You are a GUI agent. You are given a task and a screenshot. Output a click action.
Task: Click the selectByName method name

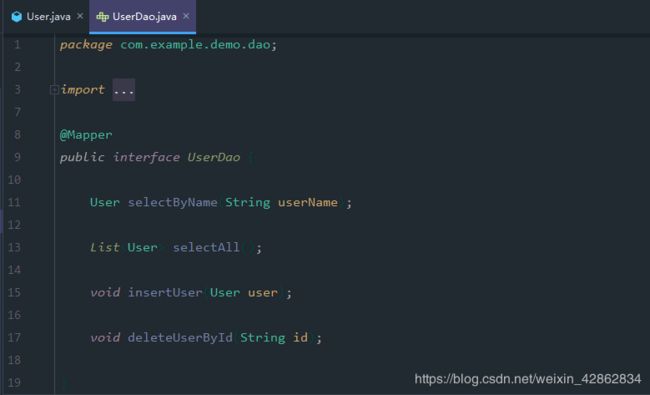click(x=172, y=202)
